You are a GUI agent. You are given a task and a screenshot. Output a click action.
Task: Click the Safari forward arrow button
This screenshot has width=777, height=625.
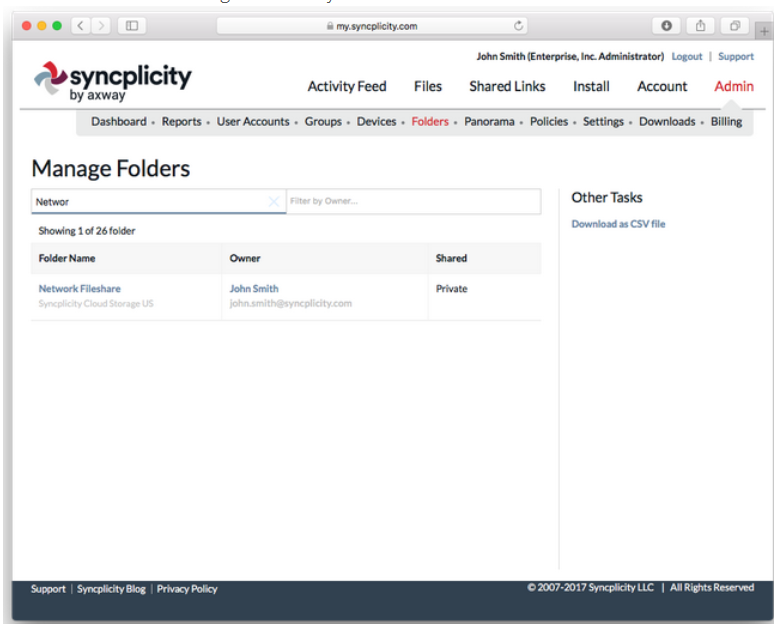click(x=101, y=26)
